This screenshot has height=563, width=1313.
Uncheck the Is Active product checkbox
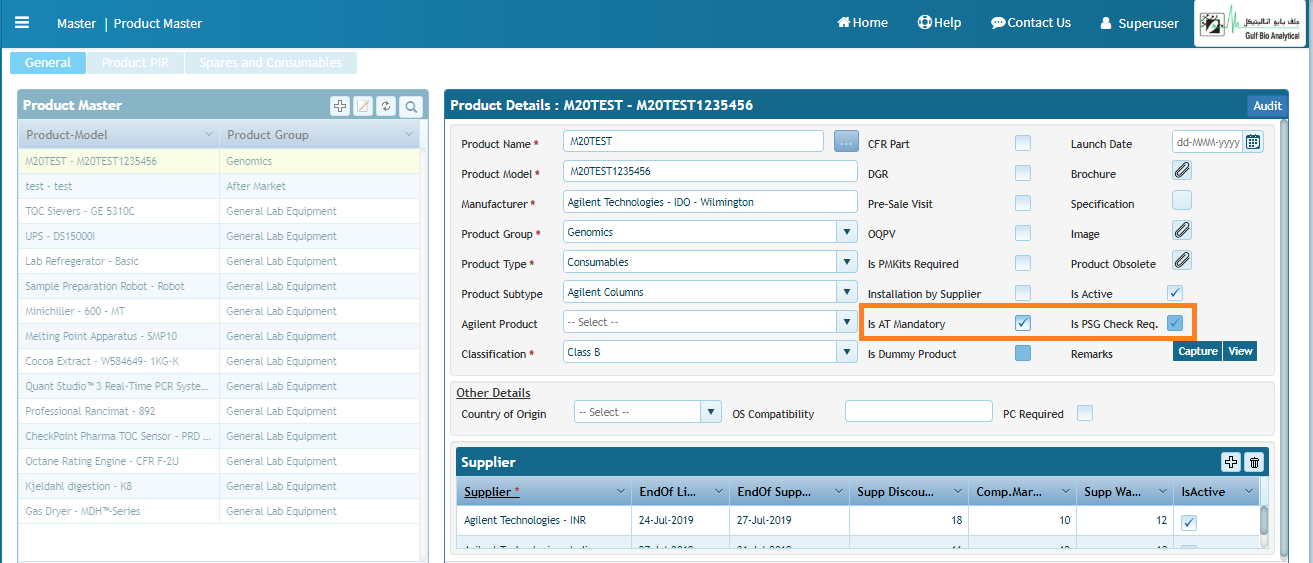pos(1175,293)
